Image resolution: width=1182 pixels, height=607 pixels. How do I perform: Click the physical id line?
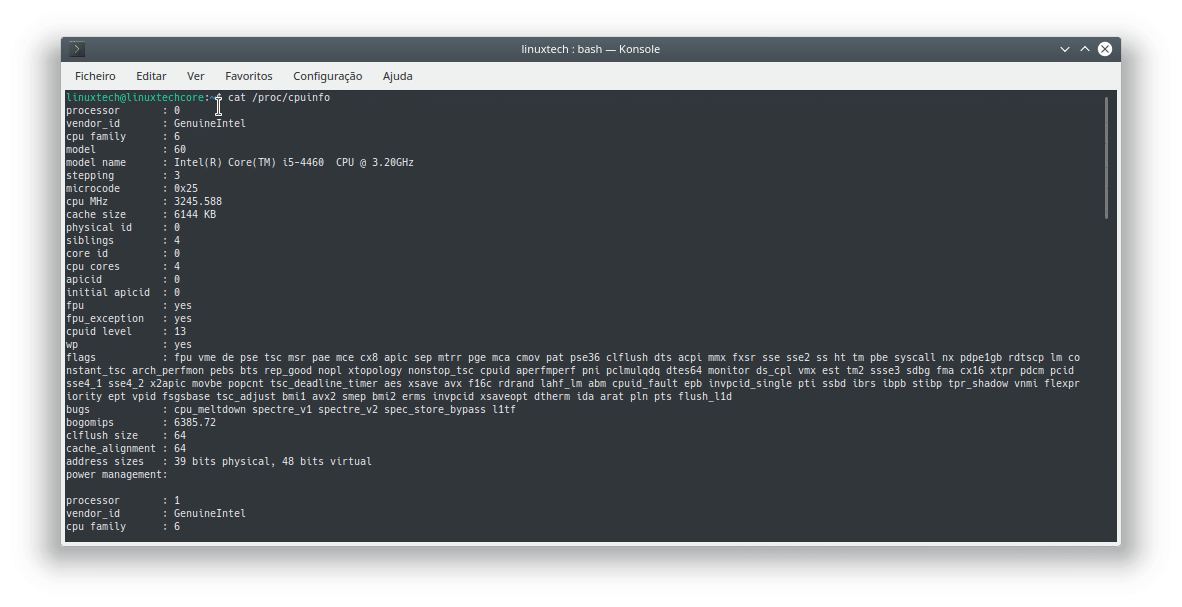pos(123,228)
